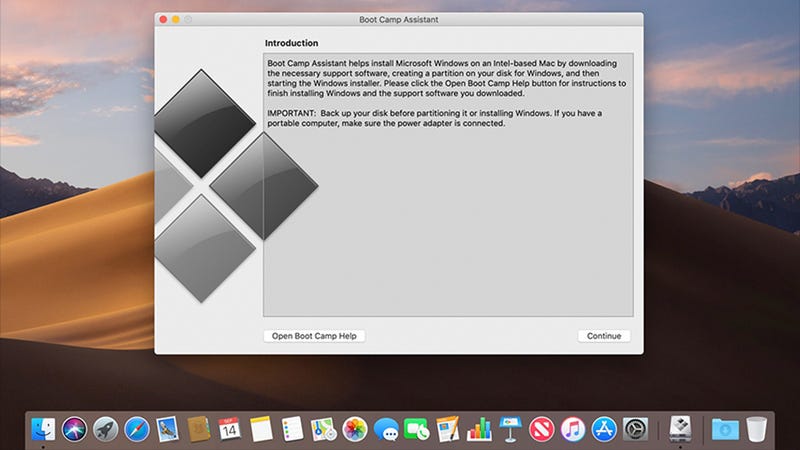Open the Trash in dock
This screenshot has width=800, height=450.
coord(756,429)
